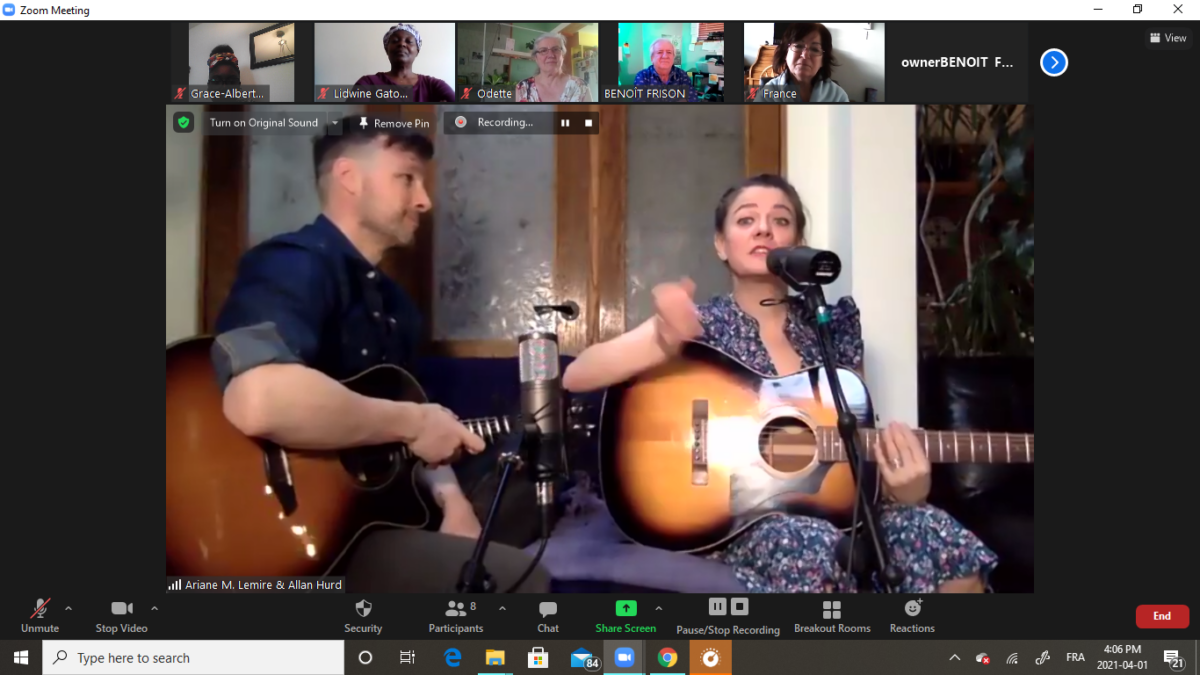
Task: Open audio options arrow beside Unmute
Action: click(68, 608)
